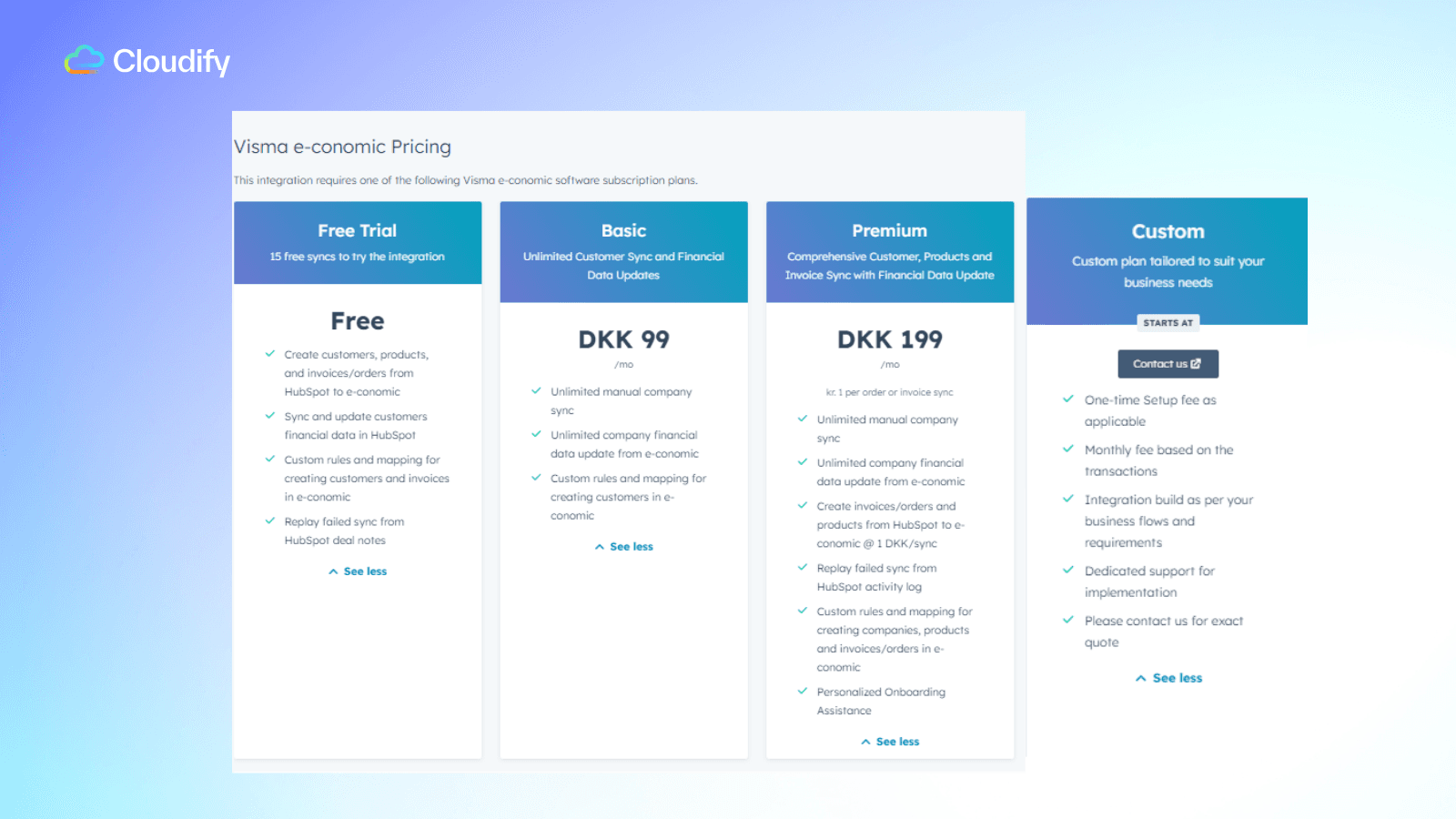Click 'Sync and update customers financial data in HubSpot'
This screenshot has width=1456, height=819.
coord(356,426)
